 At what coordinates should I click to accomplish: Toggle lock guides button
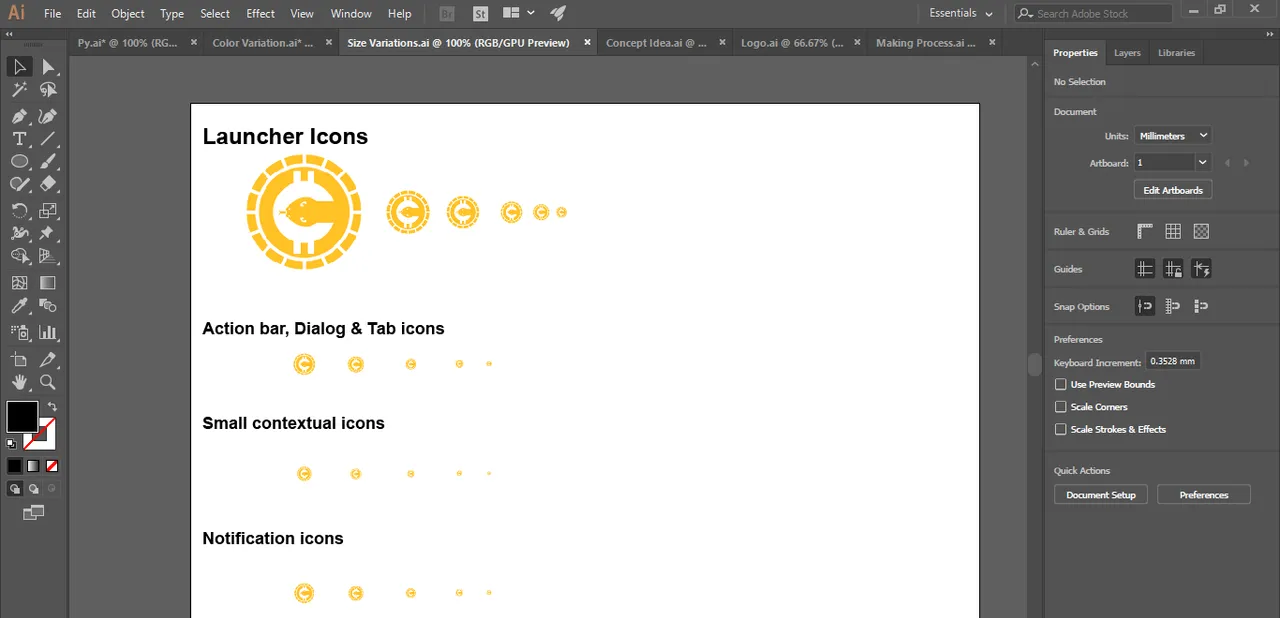1173,269
